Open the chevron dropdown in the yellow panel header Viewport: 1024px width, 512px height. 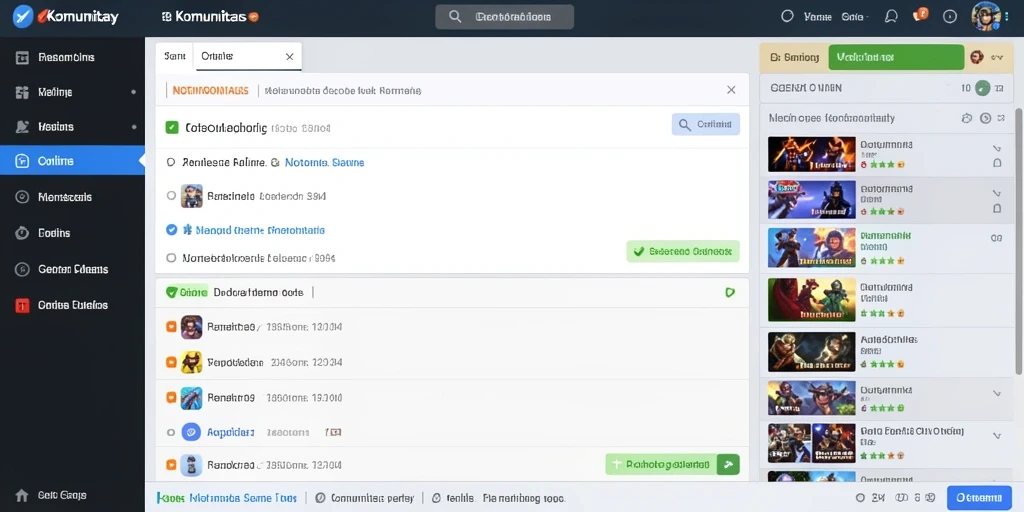click(x=997, y=57)
